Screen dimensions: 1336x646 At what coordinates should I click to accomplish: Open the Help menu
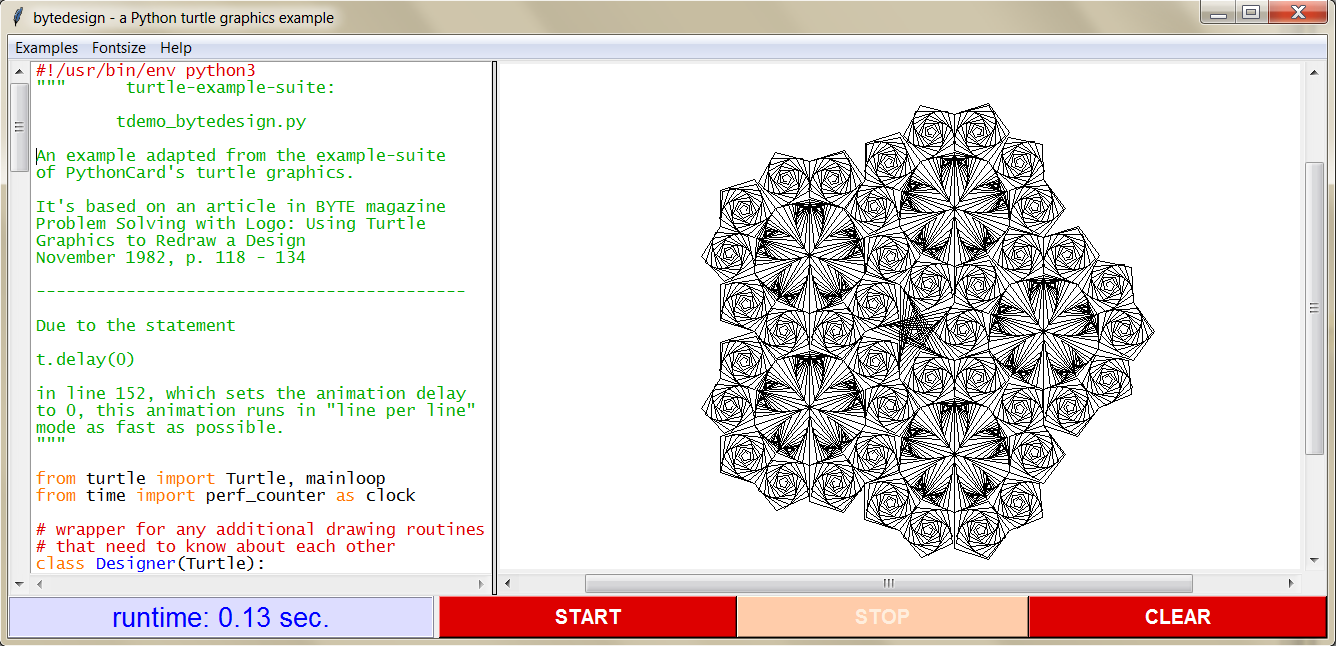click(x=176, y=48)
